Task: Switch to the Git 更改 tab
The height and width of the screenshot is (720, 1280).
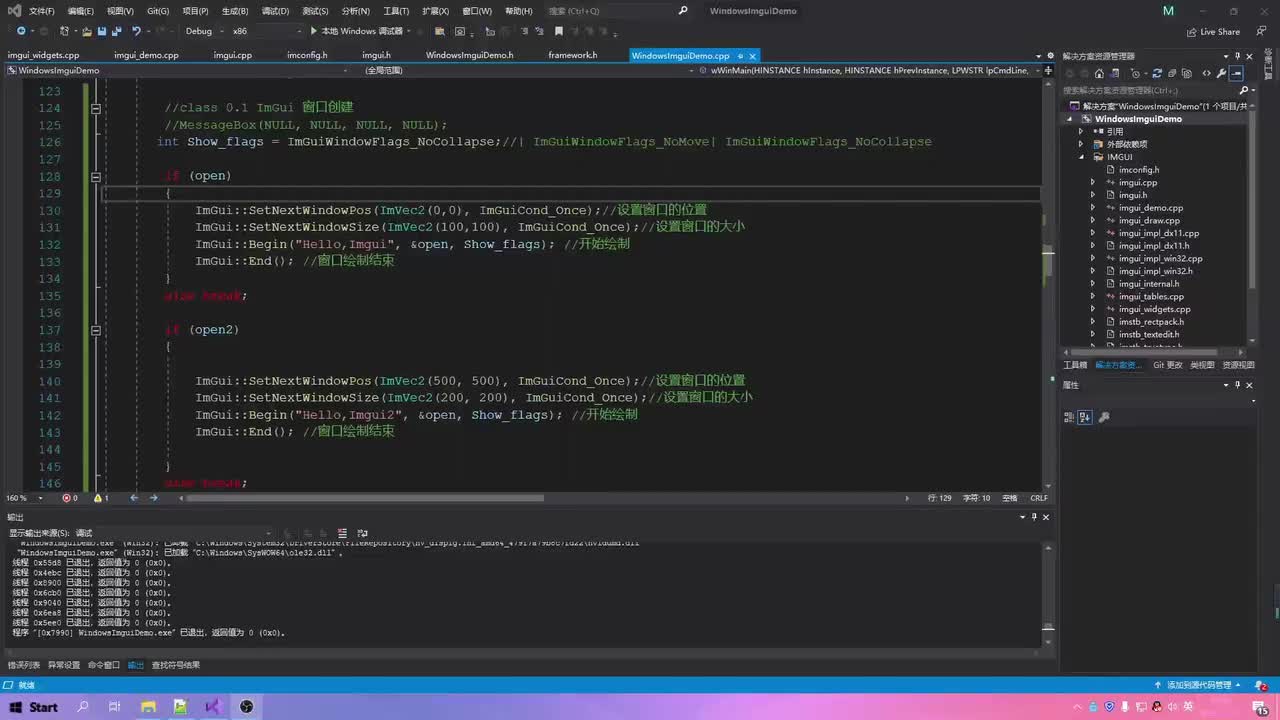Action: pos(1167,365)
